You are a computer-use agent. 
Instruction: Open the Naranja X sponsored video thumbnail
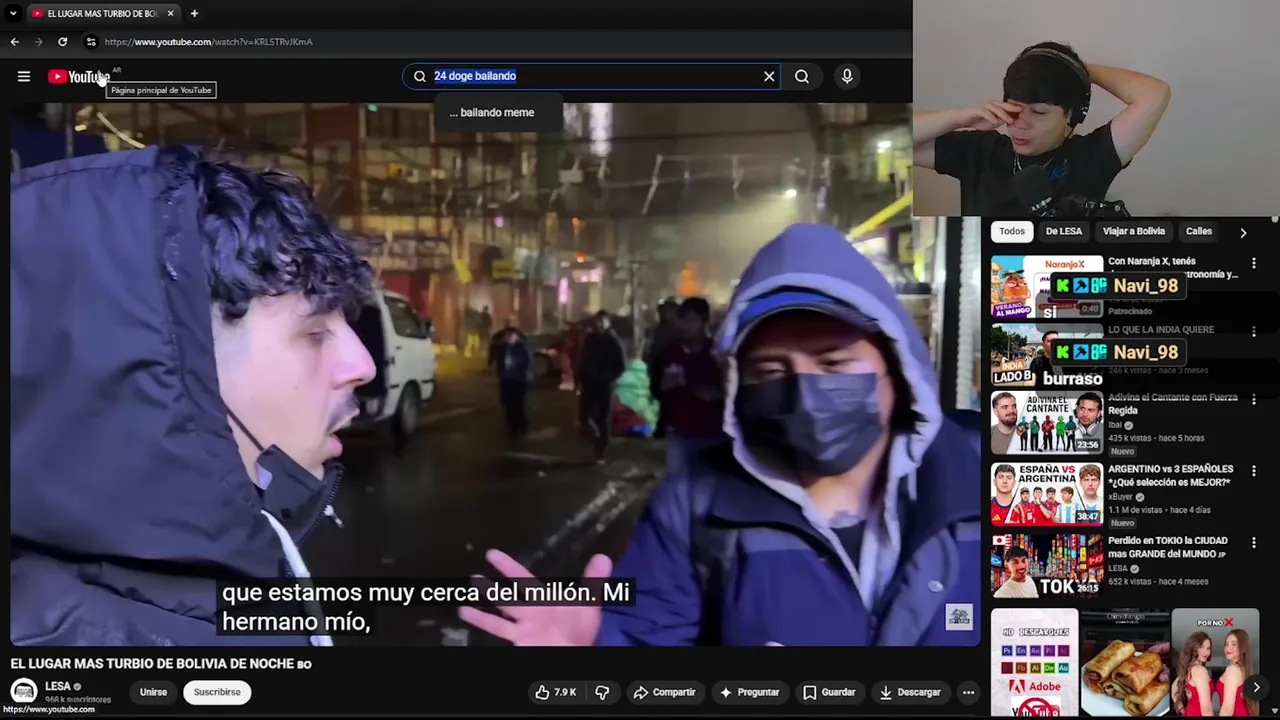click(x=1047, y=287)
